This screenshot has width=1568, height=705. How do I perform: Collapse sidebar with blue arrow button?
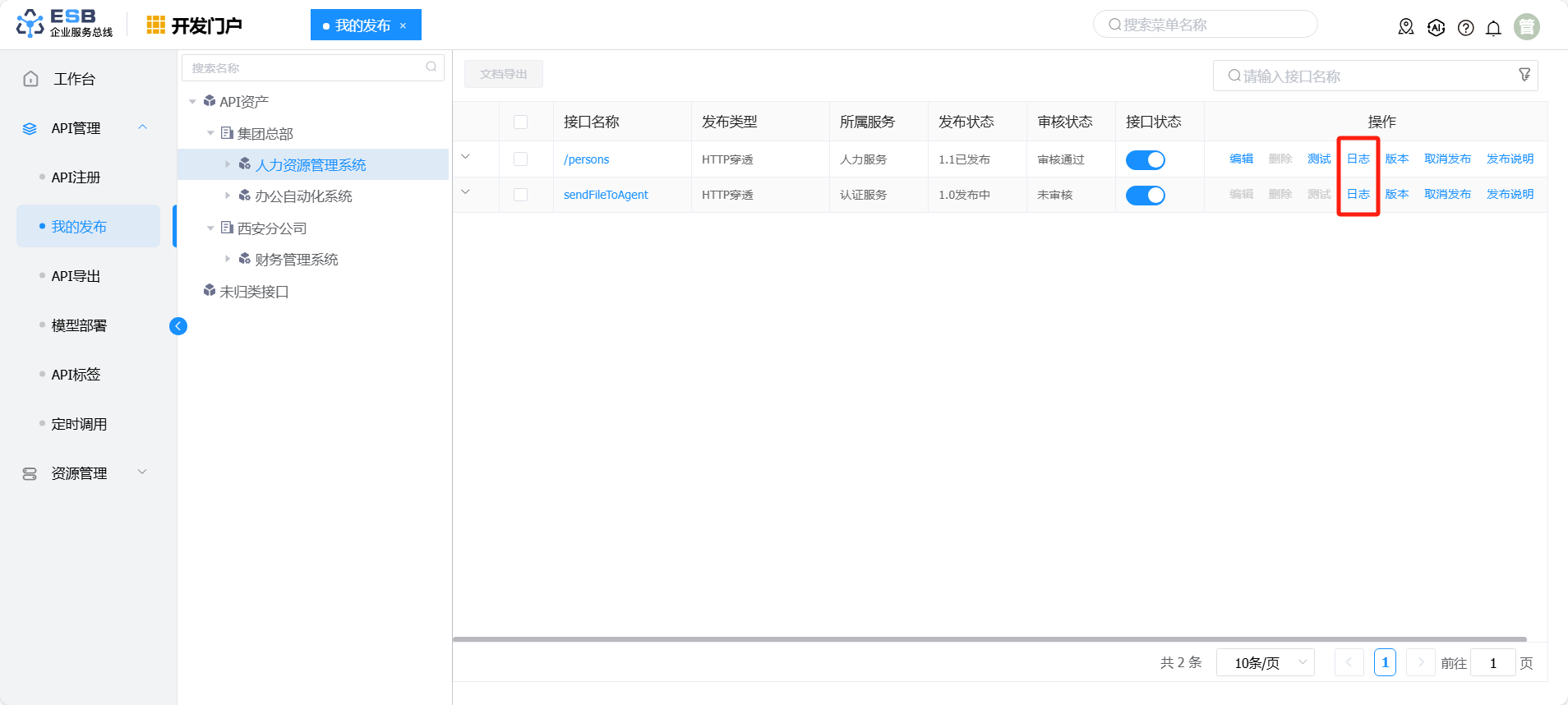tap(178, 326)
